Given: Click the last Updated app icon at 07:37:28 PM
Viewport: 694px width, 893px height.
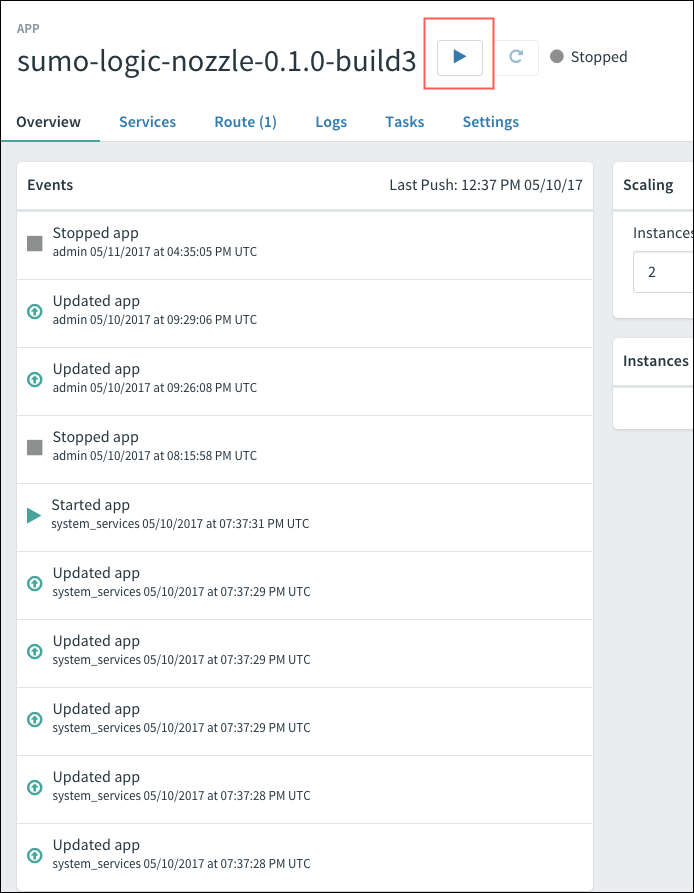Looking at the screenshot, I should click(x=35, y=855).
